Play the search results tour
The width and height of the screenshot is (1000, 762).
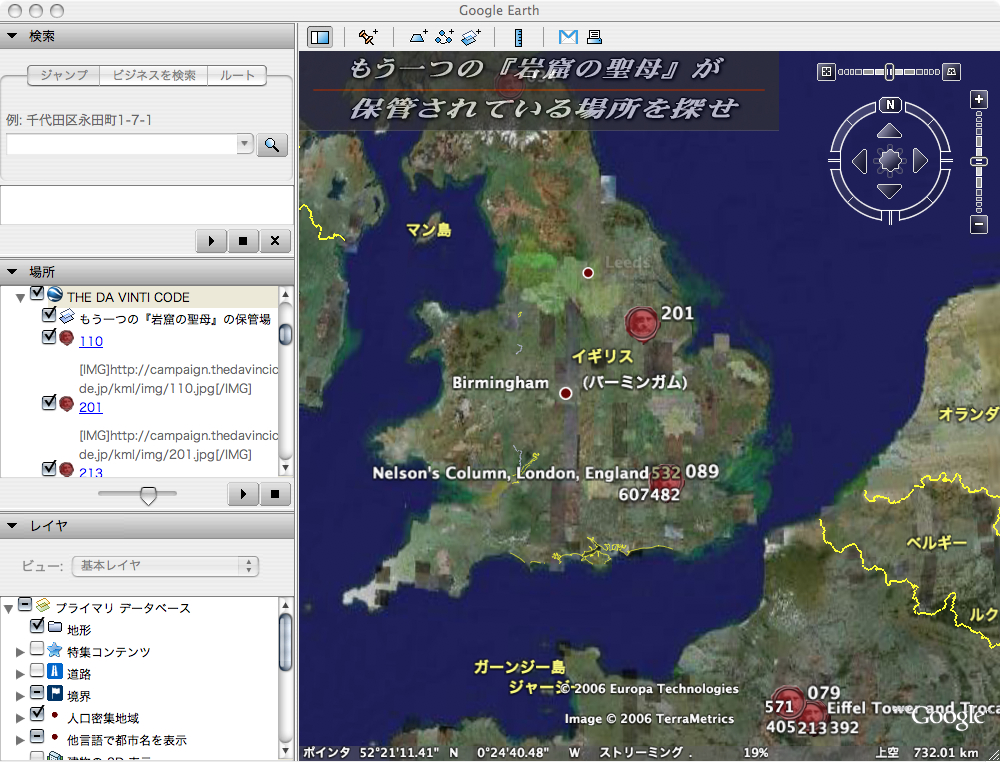[x=211, y=241]
